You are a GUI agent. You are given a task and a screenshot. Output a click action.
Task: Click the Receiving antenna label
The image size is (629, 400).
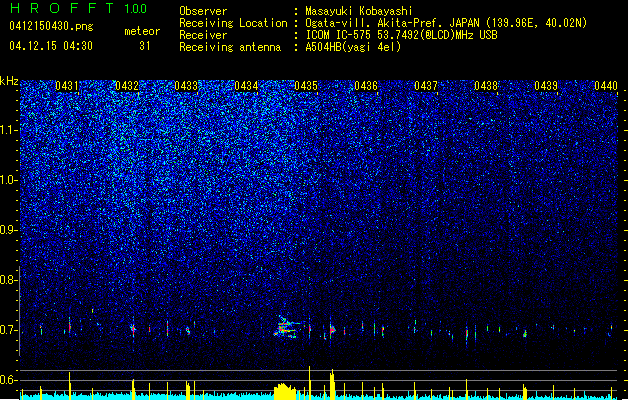(x=230, y=47)
